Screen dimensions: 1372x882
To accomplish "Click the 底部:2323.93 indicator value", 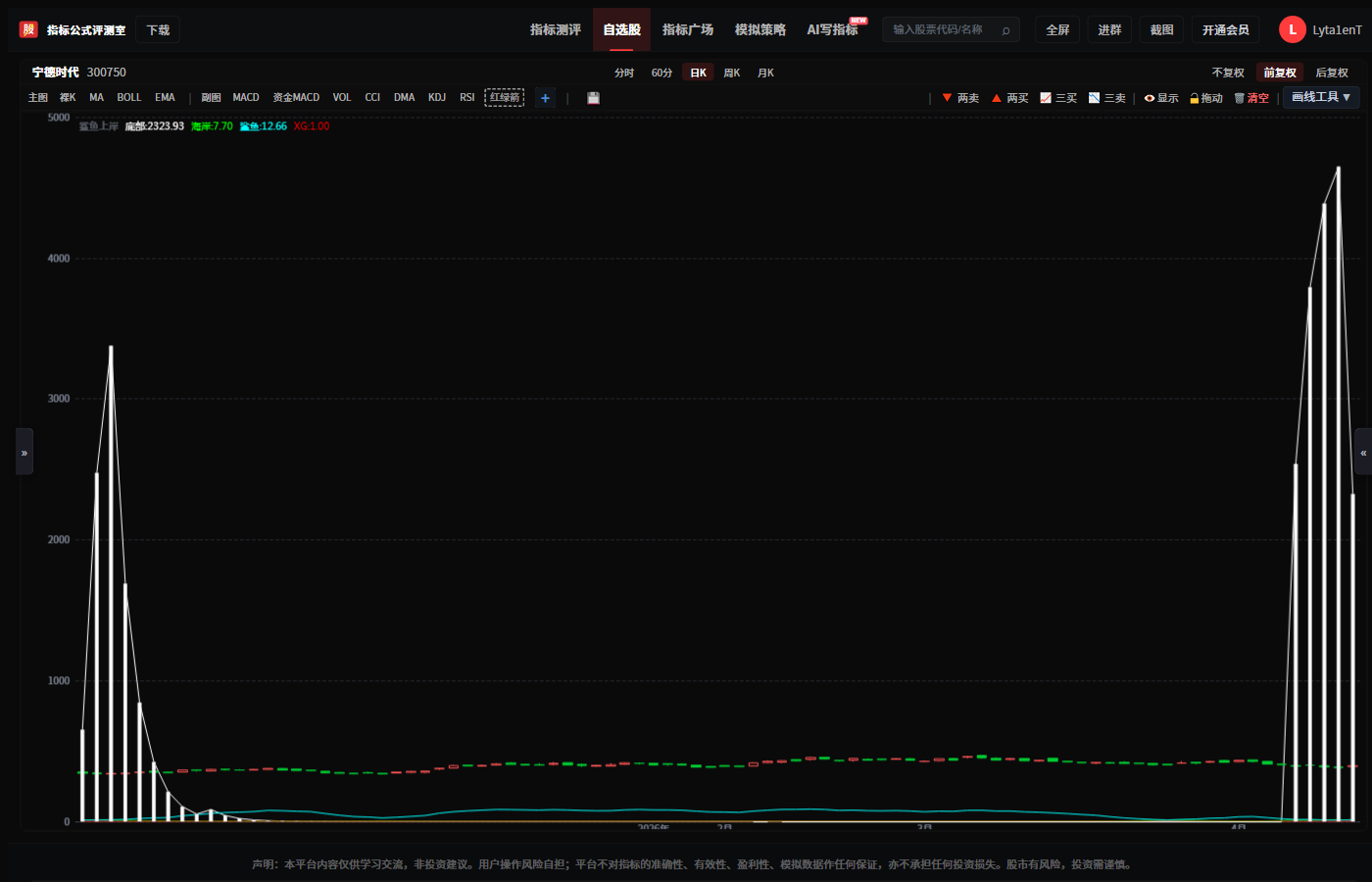I will point(155,126).
